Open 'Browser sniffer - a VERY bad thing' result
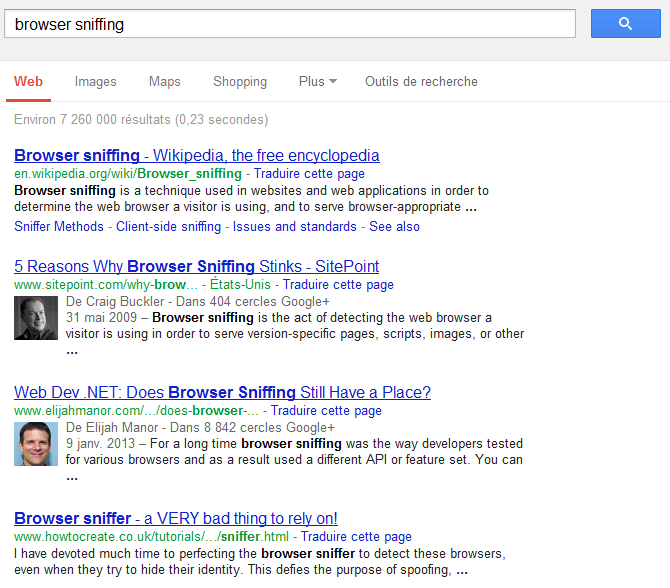Viewport: 670px width, 588px height. pos(176,518)
